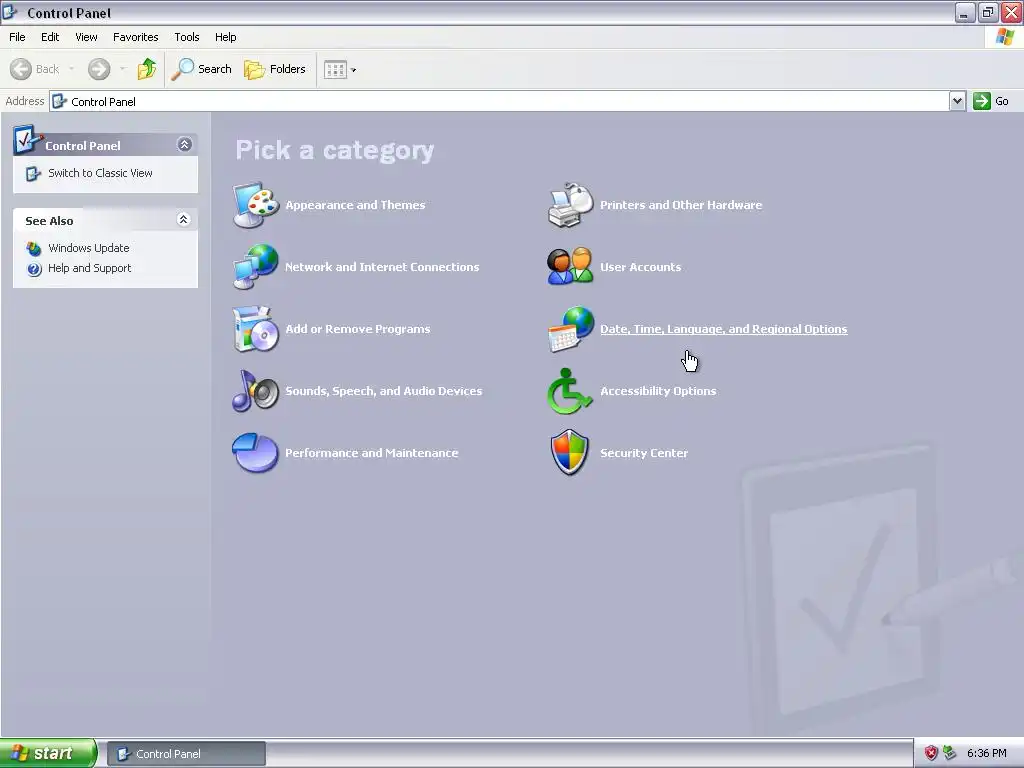1024x768 pixels.
Task: Select the Control Panel taskbar button
Action: point(186,754)
